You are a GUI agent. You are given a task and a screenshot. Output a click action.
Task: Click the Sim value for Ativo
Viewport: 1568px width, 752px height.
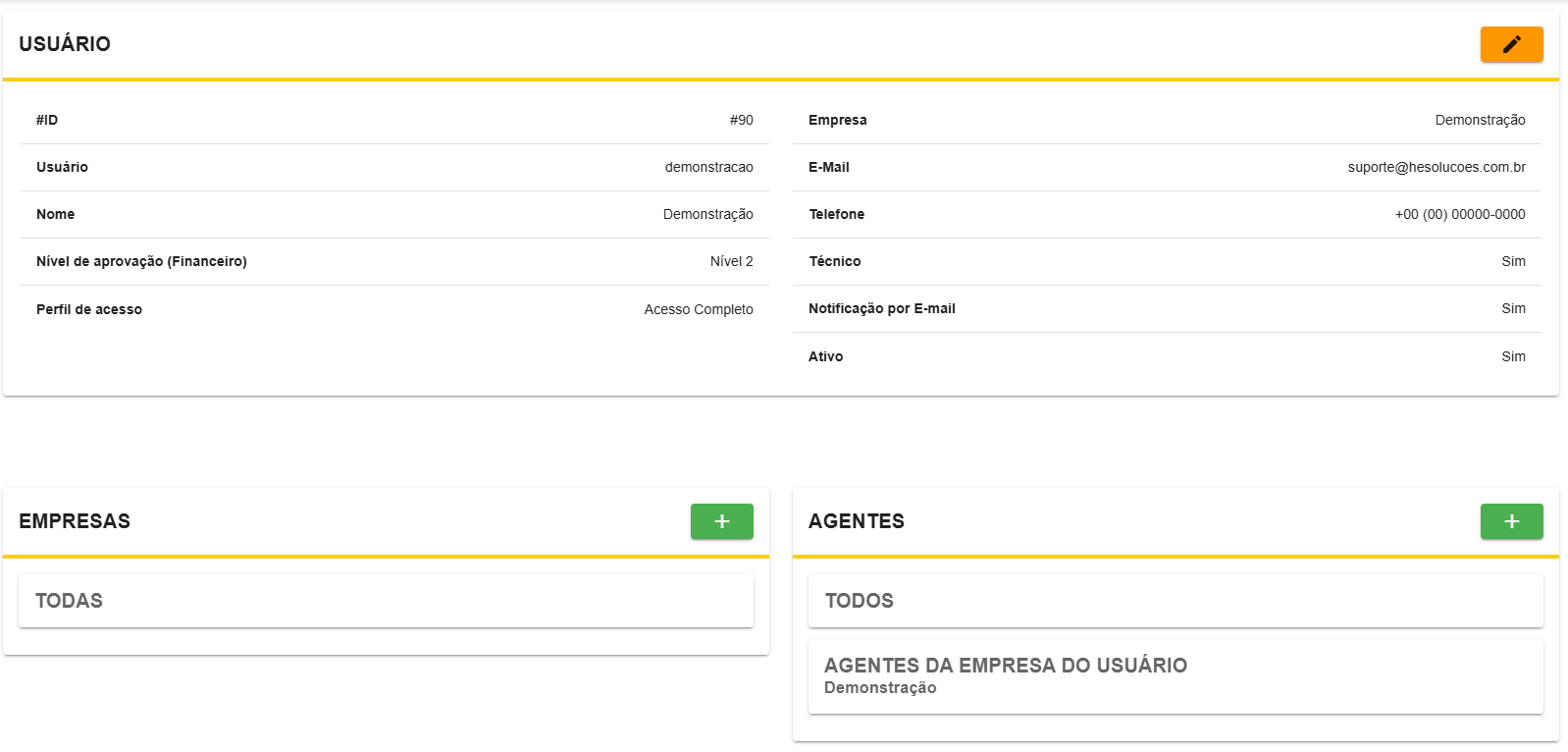[1512, 356]
